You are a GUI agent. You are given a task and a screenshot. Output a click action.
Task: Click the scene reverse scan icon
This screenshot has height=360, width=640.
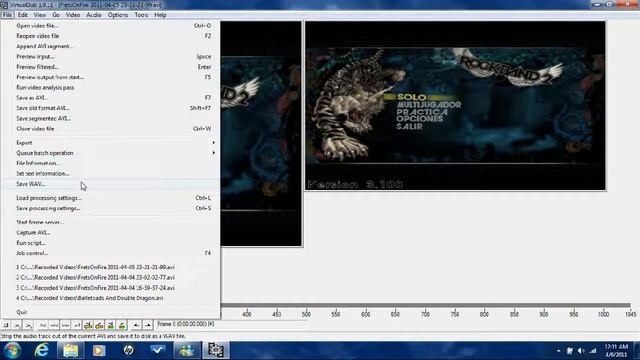tap(111, 325)
